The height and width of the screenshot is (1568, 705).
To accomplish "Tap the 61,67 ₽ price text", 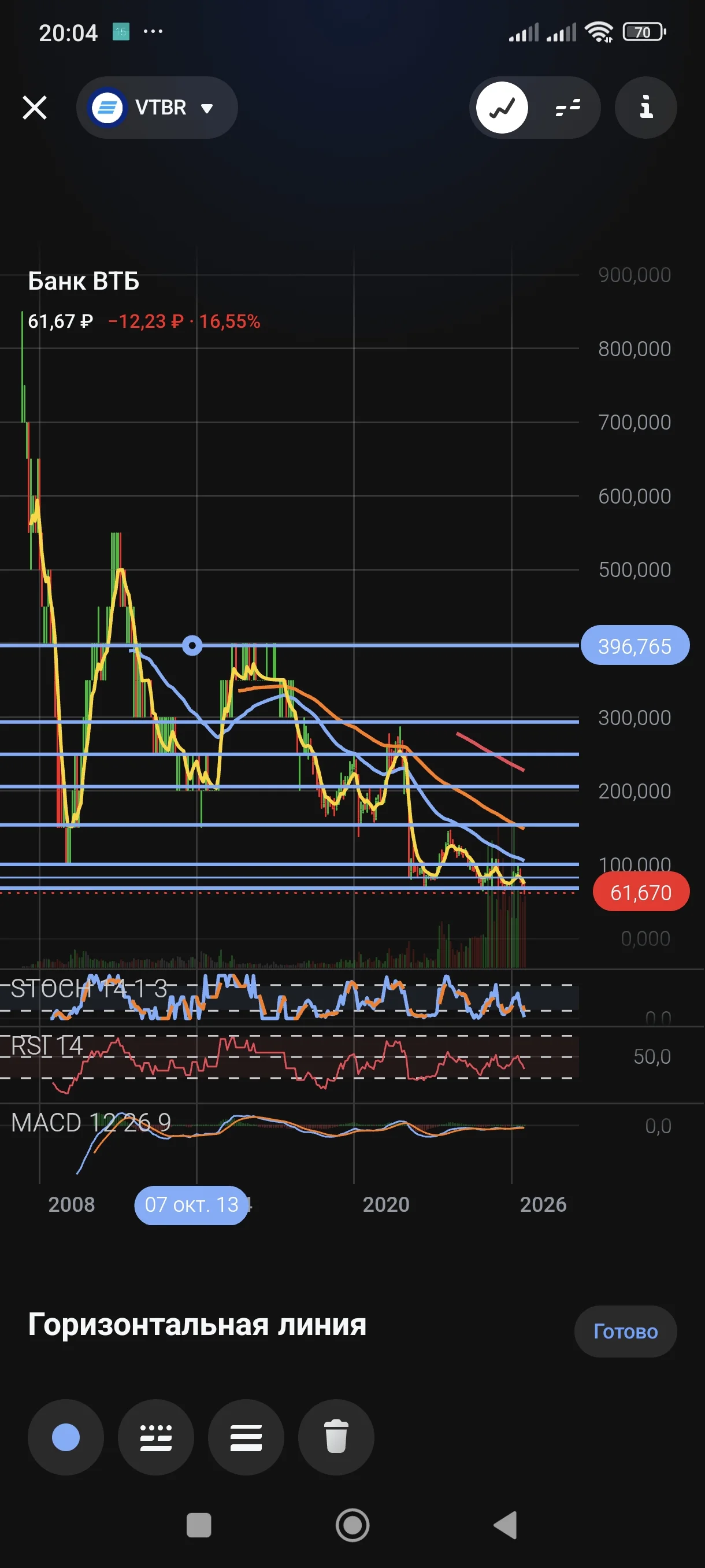I will click(x=60, y=321).
